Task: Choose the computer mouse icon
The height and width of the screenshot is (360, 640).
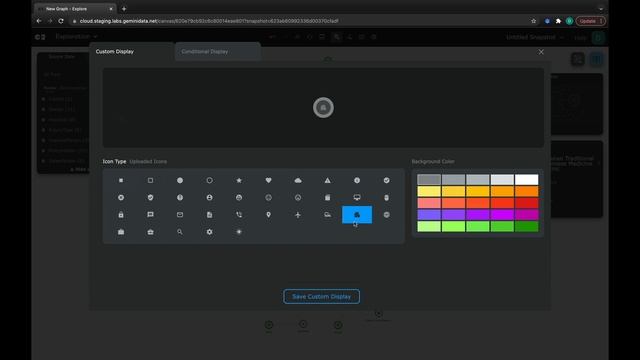Action: 387,197
